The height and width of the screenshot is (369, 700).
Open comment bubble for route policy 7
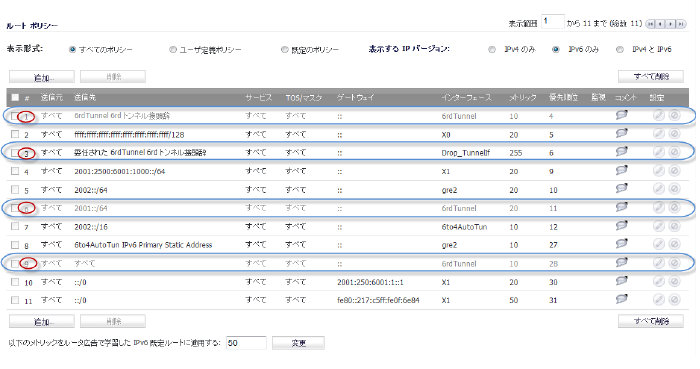point(622,226)
